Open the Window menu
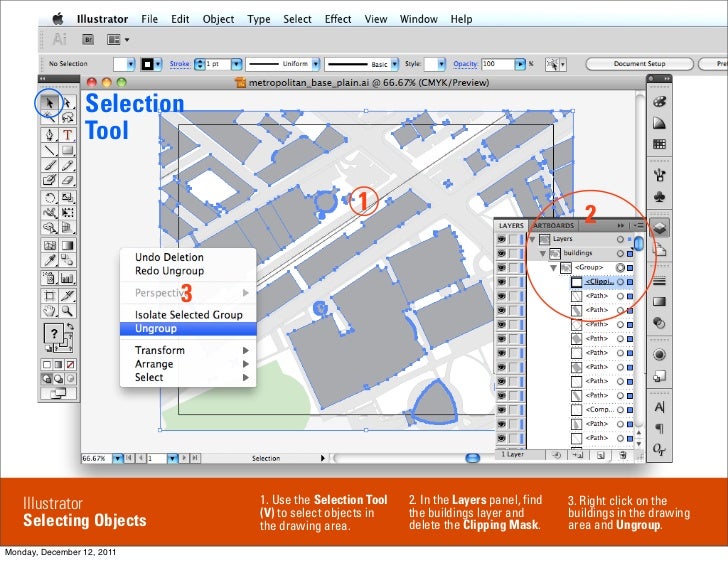 418,19
